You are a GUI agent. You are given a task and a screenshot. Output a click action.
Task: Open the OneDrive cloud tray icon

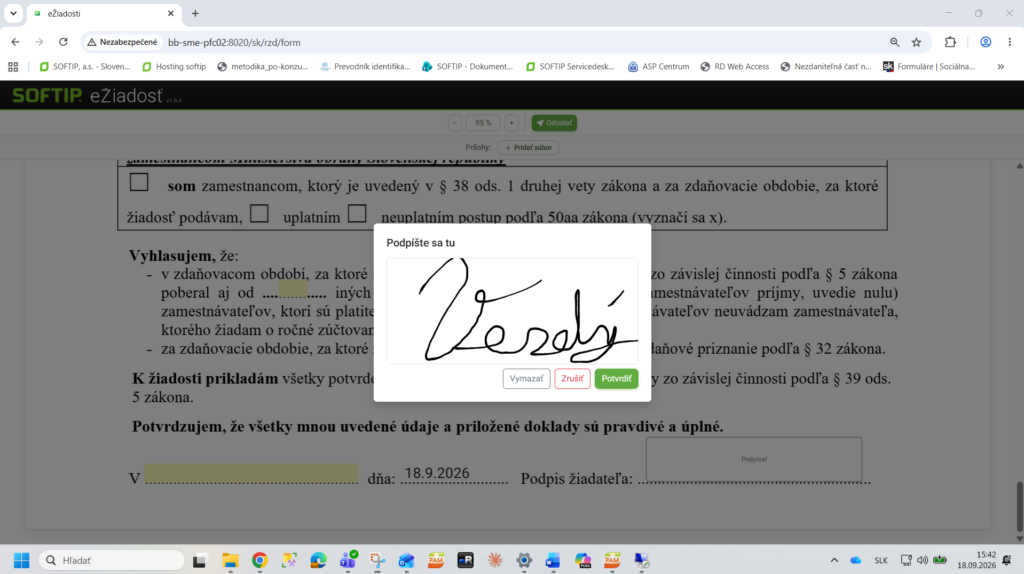[x=856, y=560]
